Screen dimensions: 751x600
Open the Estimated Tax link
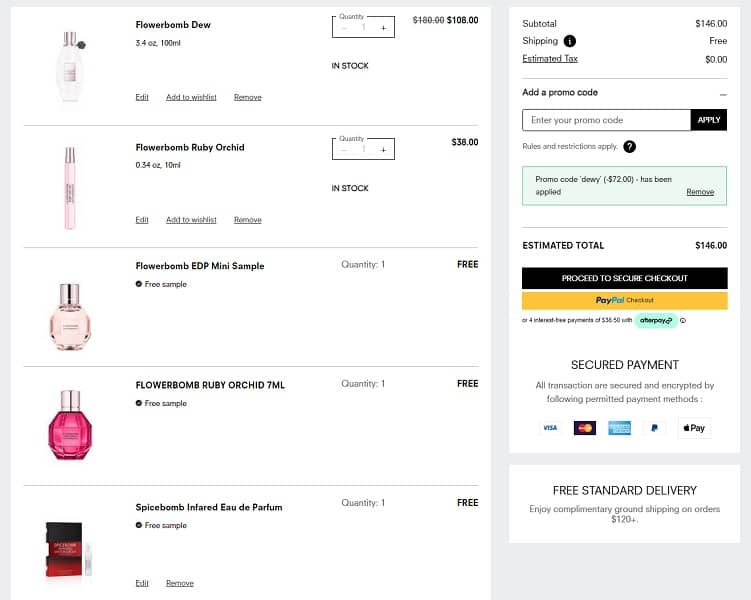[x=550, y=59]
